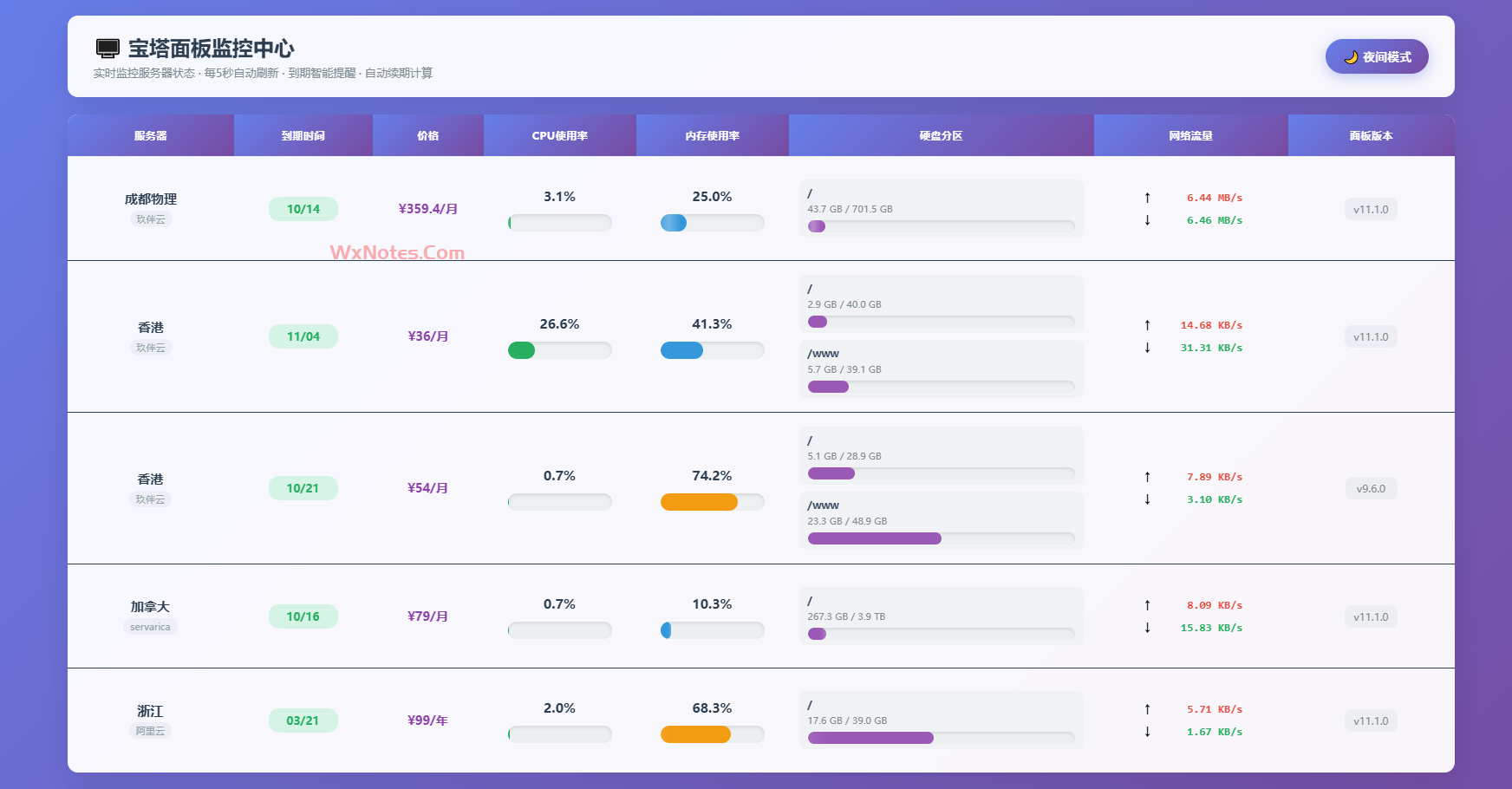Click the monitor icon beside the title
This screenshot has width=1512, height=789.
(108, 49)
